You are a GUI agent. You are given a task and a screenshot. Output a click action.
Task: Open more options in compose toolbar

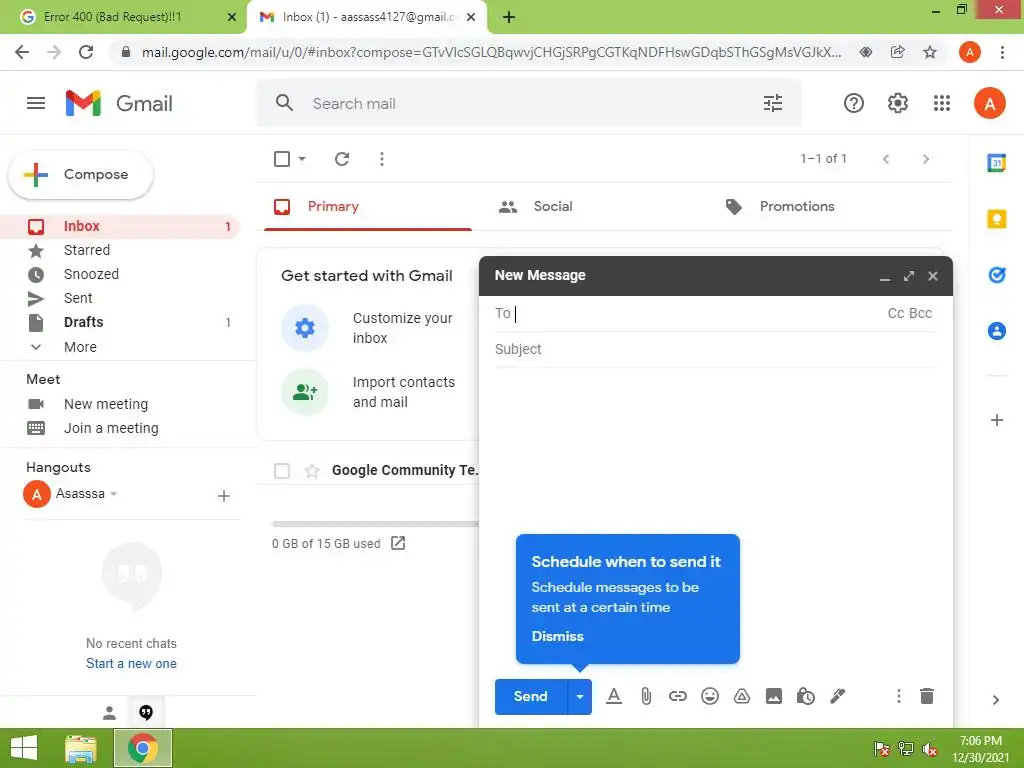(x=899, y=696)
